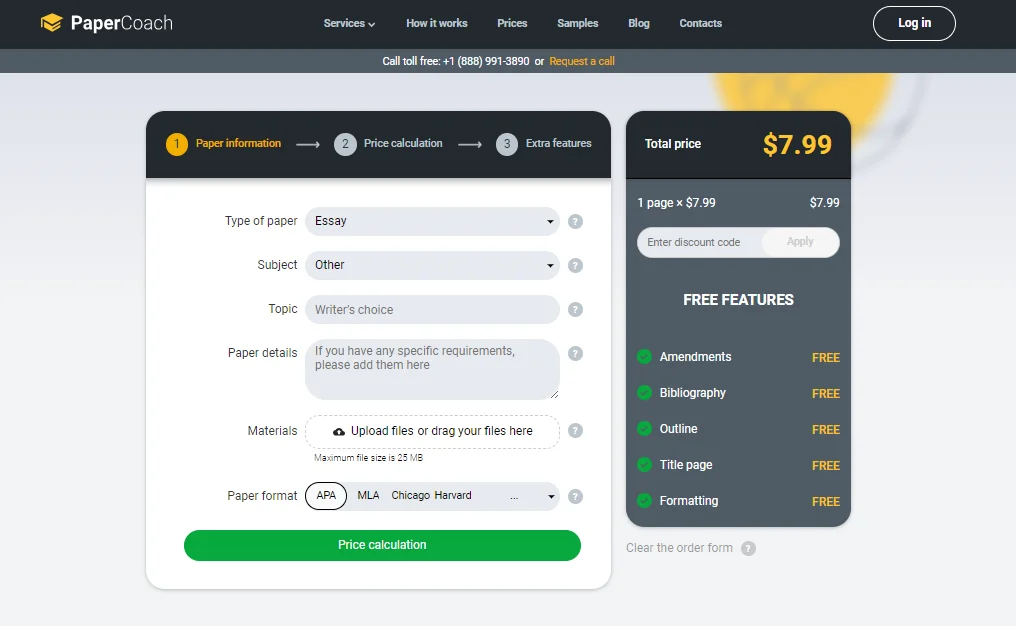Click the Paper format help icon
1016x626 pixels.
point(575,496)
